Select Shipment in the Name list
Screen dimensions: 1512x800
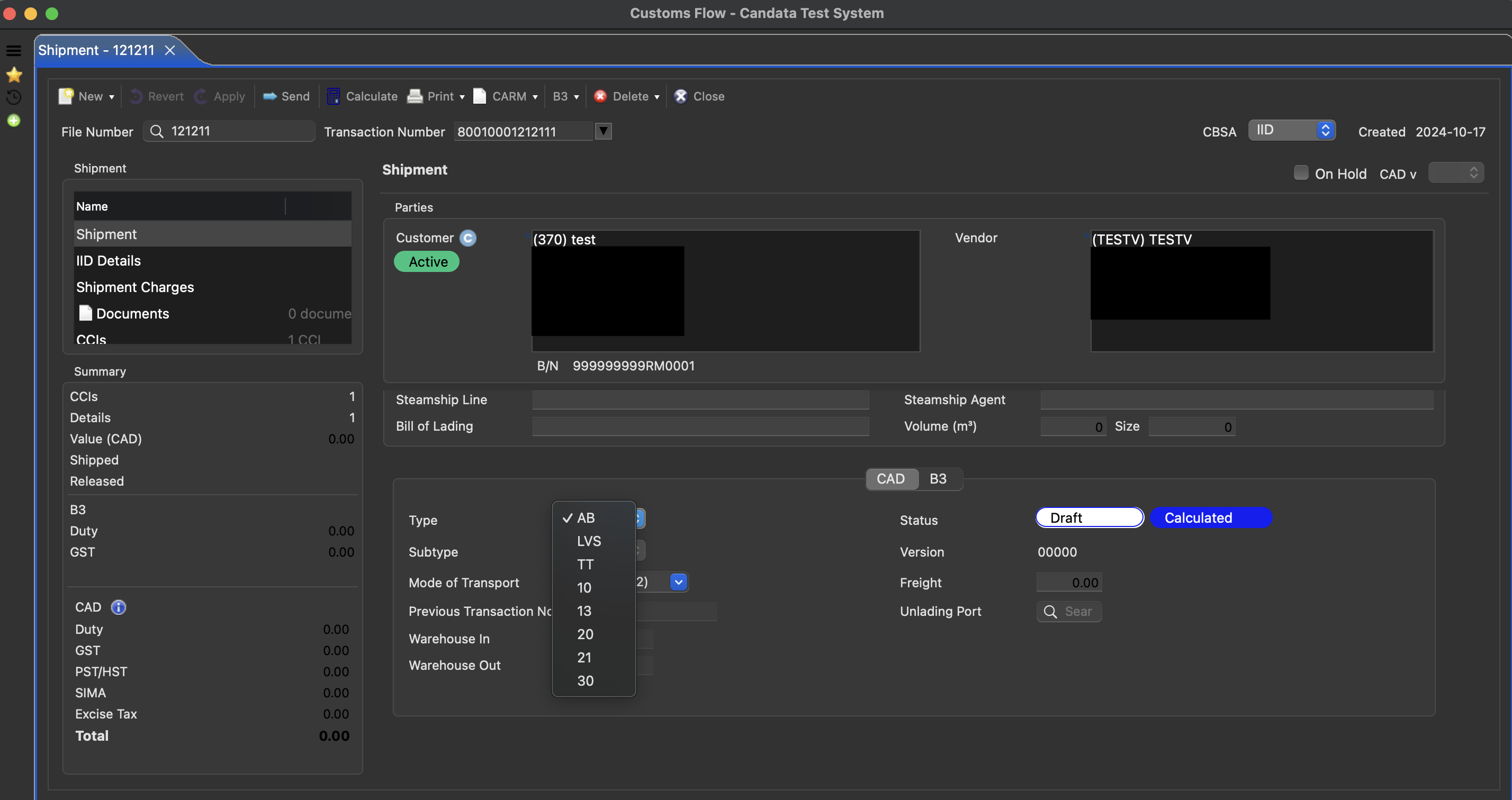212,234
